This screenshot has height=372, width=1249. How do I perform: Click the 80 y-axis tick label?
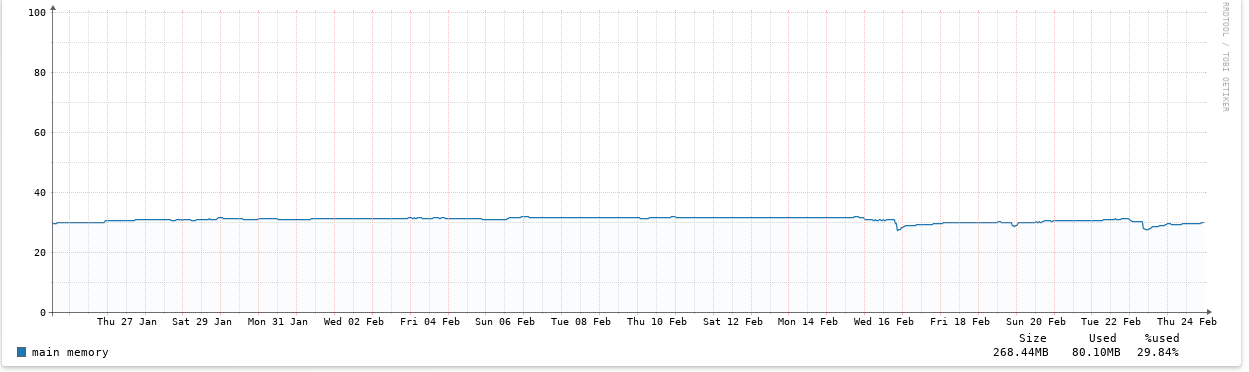click(41, 72)
